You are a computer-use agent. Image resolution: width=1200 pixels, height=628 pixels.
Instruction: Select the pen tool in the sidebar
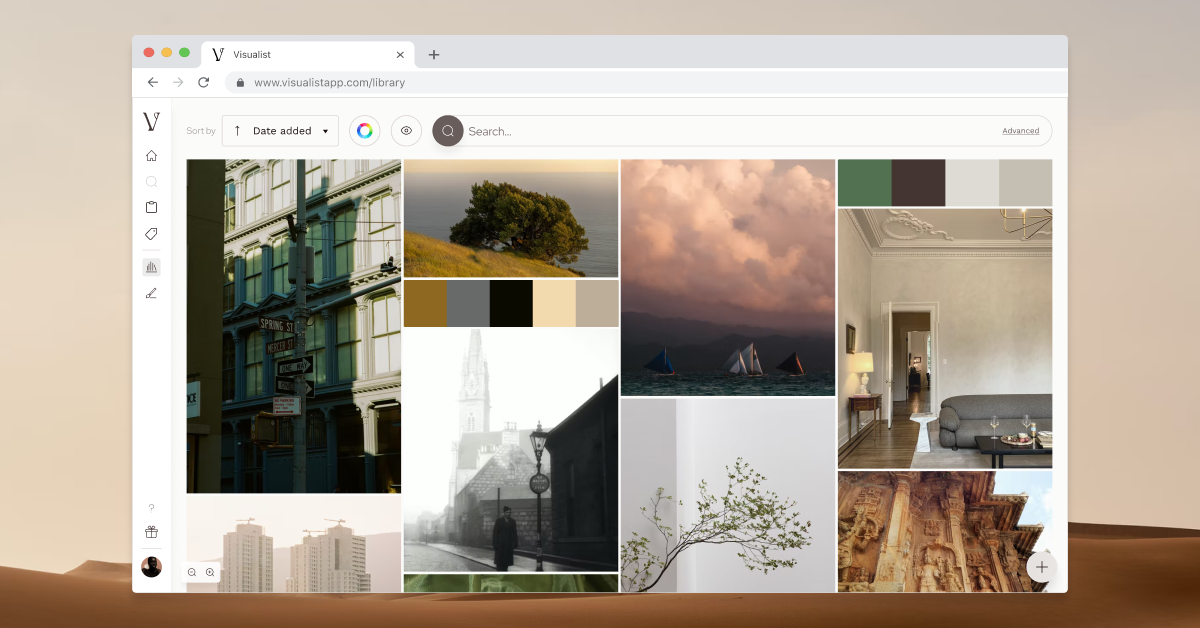pos(151,293)
